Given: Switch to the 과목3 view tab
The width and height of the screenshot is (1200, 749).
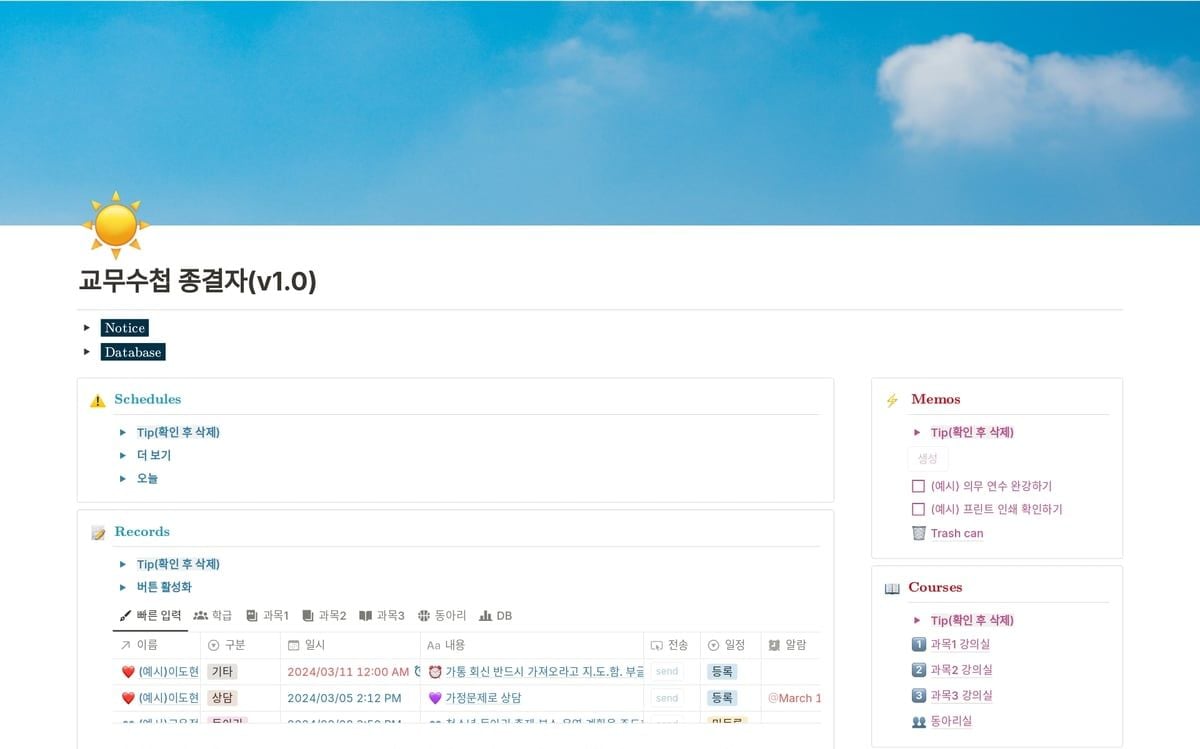Looking at the screenshot, I should [382, 616].
